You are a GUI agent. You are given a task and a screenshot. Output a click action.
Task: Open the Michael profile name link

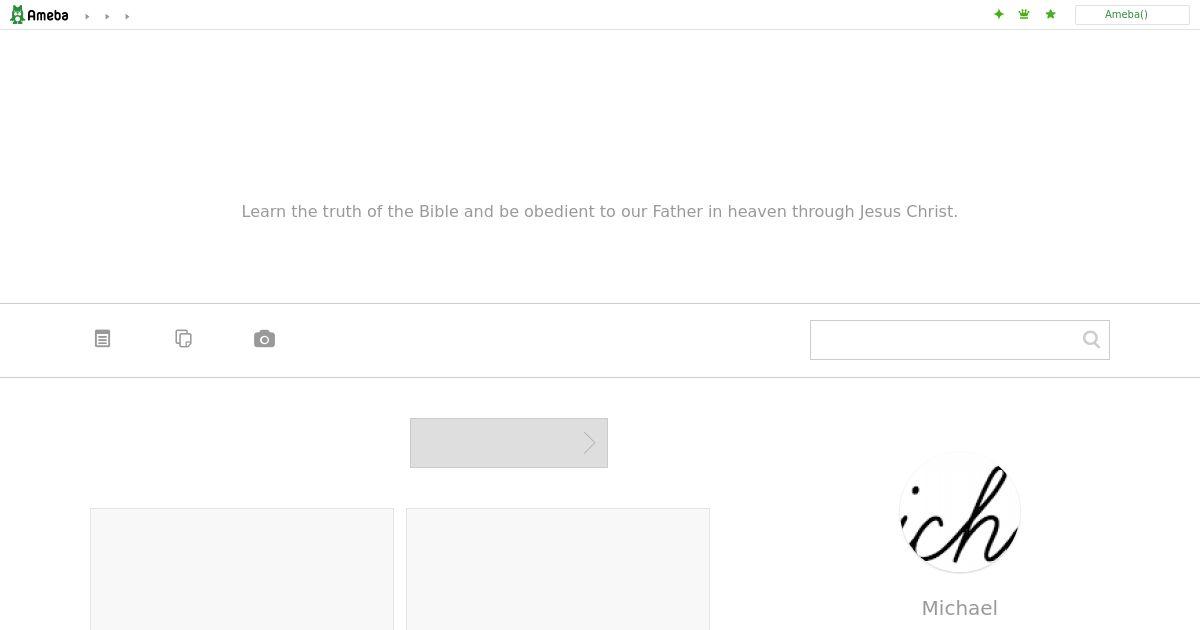tap(960, 608)
